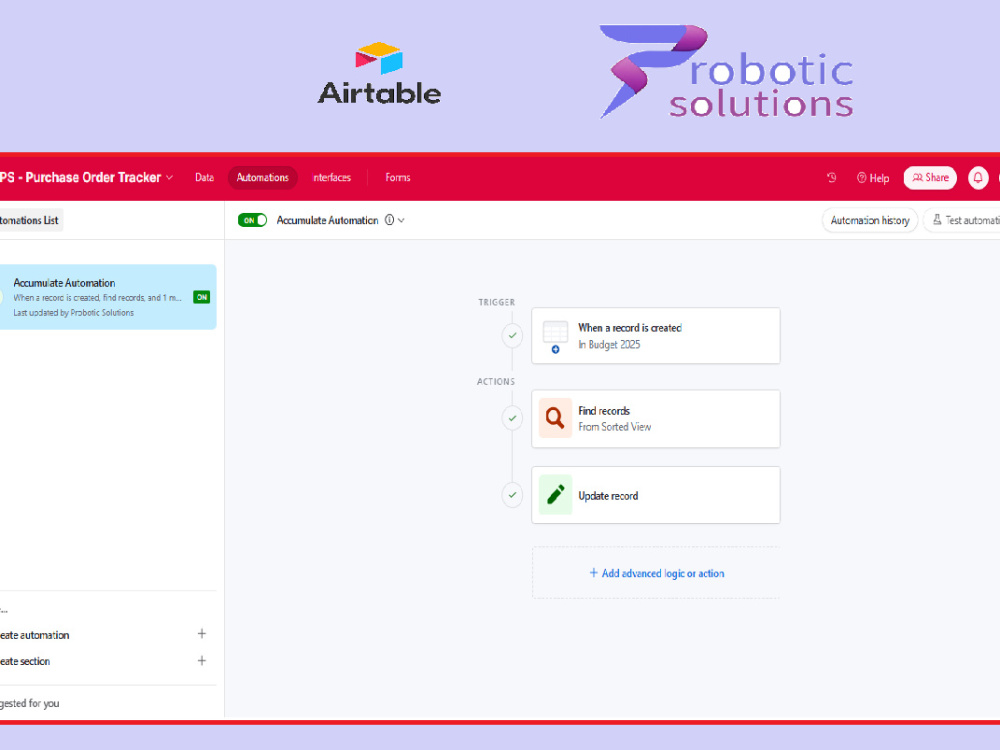Toggle the Accumulate Automation ON switch
1000x750 pixels.
coord(253,220)
